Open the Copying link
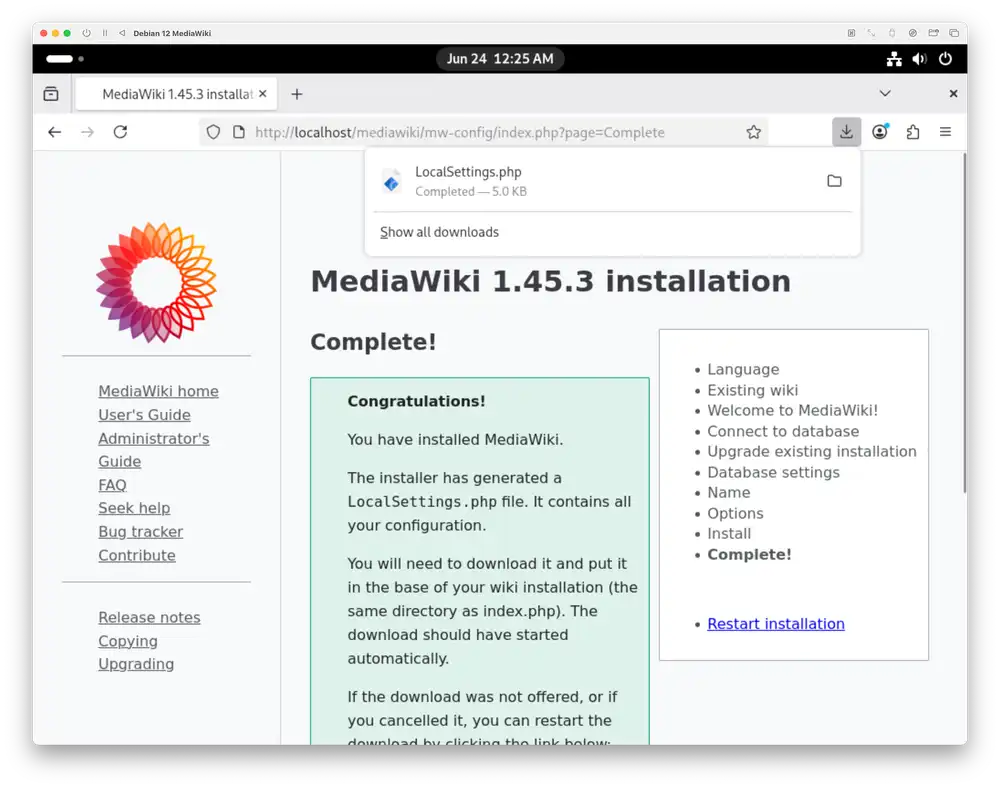 (128, 641)
